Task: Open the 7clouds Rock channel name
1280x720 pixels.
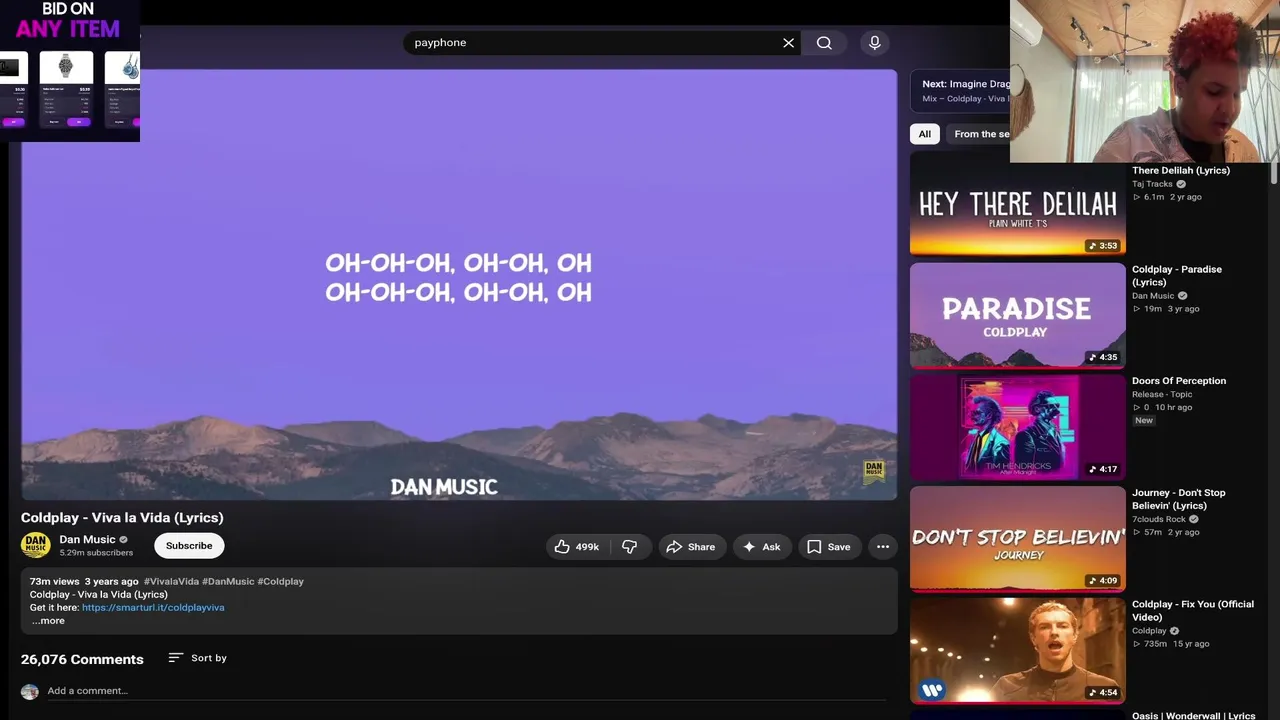Action: (1159, 520)
